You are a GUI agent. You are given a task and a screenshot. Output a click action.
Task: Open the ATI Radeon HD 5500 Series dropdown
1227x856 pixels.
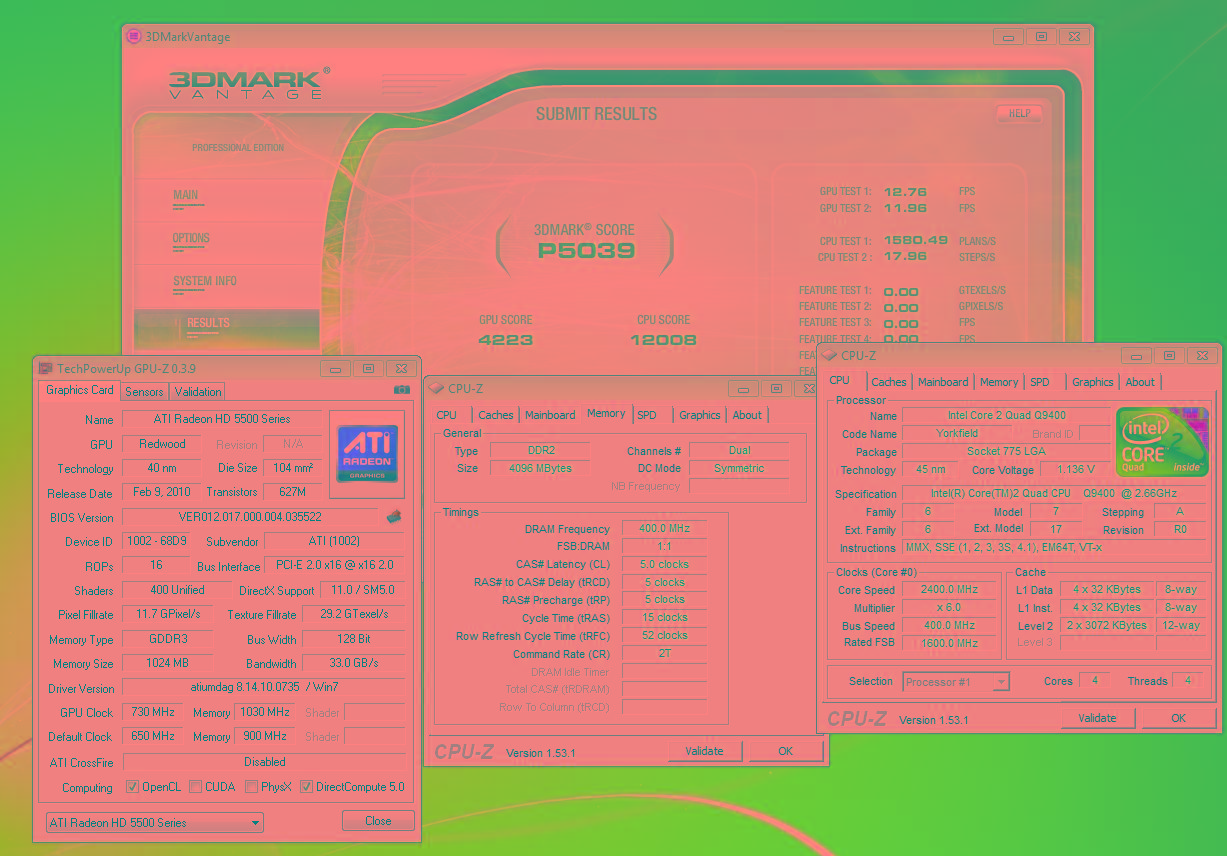(x=155, y=823)
